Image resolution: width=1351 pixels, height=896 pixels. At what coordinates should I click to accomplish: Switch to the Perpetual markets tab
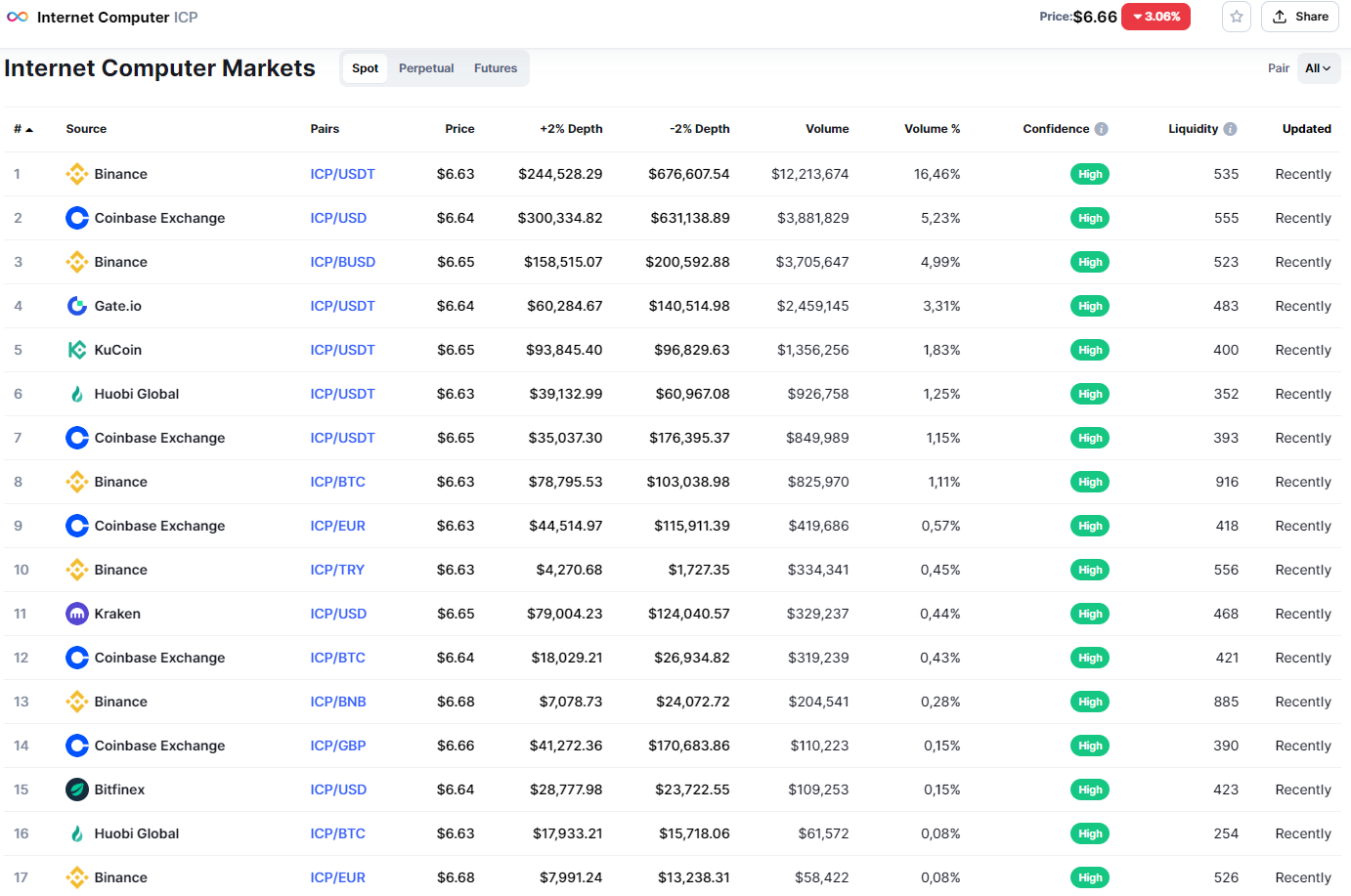(426, 68)
